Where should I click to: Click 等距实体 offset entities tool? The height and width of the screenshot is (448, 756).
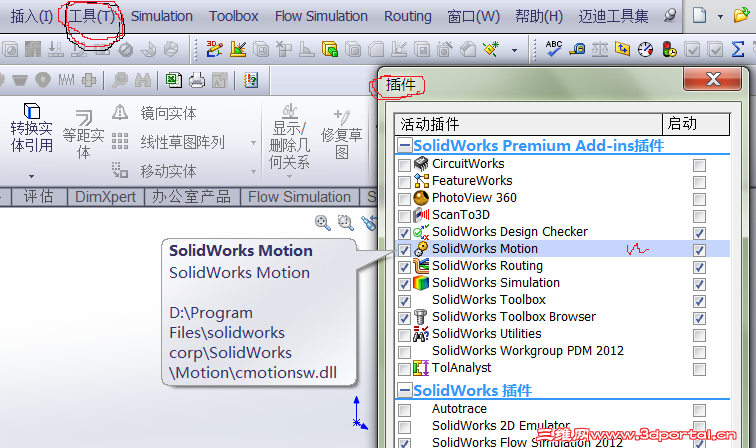pos(83,135)
